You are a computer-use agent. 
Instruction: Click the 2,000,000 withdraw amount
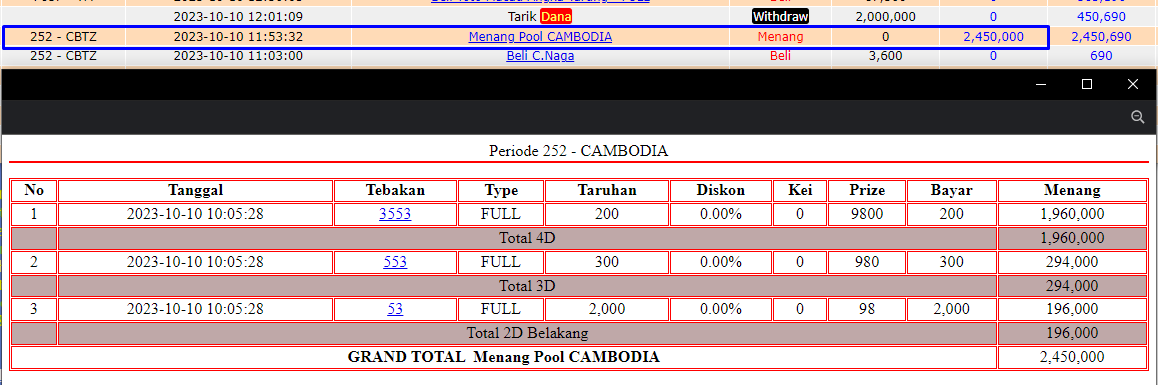pyautogui.click(x=885, y=16)
